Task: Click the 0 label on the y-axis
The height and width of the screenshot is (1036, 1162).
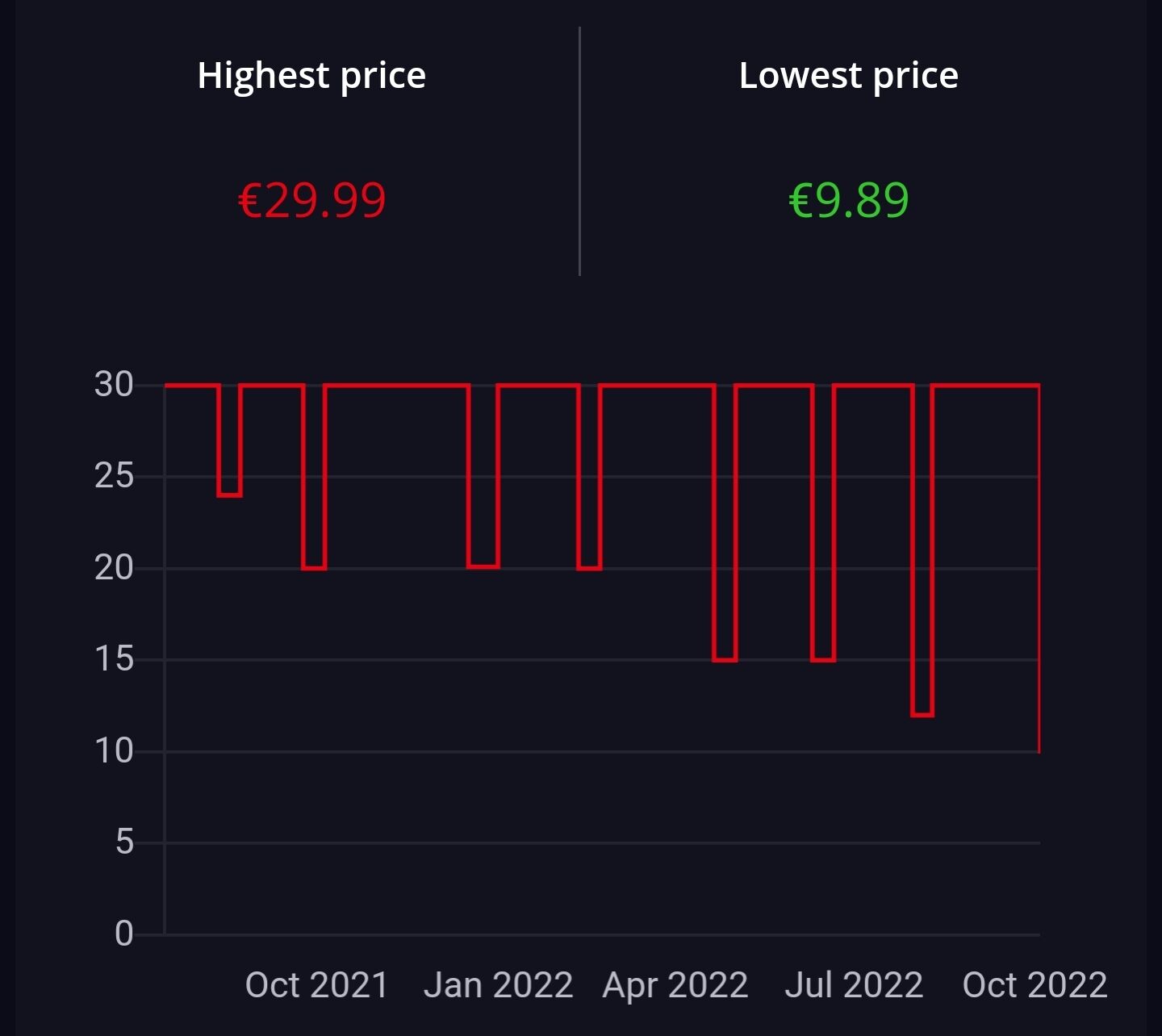Action: [124, 934]
